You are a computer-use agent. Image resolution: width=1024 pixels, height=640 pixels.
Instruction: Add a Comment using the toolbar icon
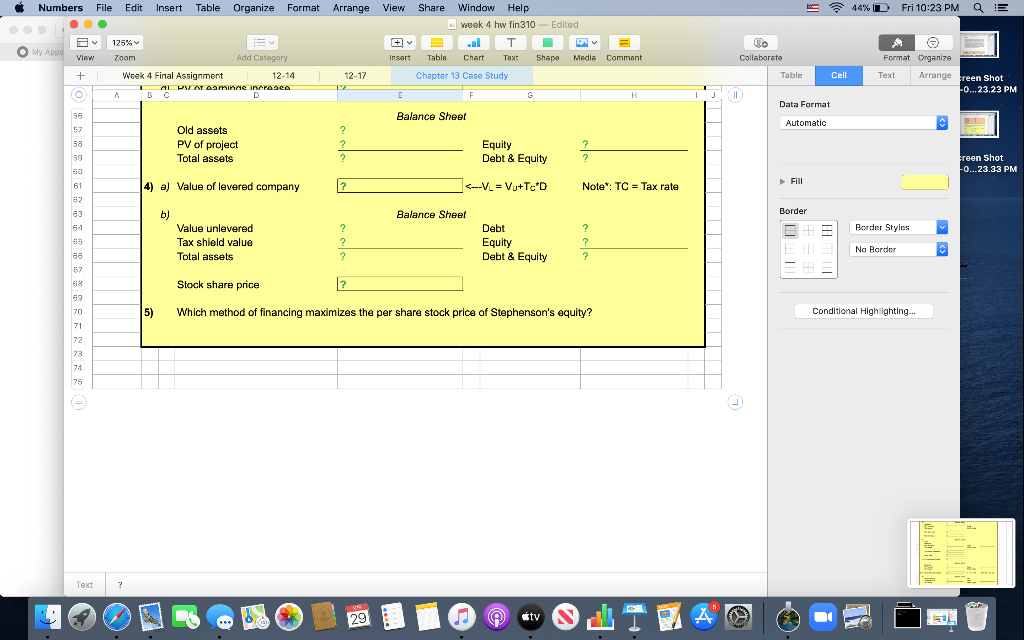(x=623, y=44)
